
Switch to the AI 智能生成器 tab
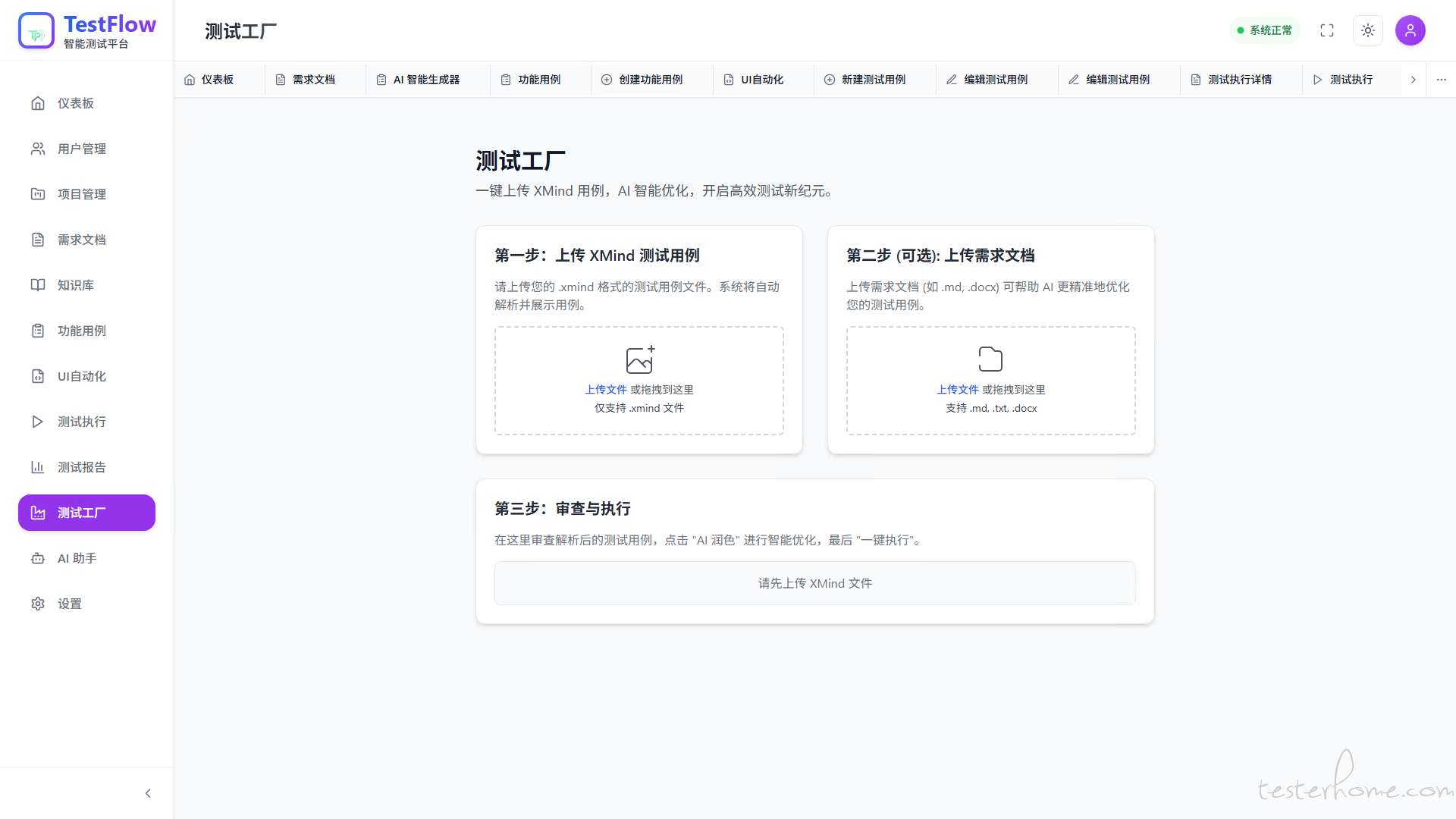pos(426,80)
